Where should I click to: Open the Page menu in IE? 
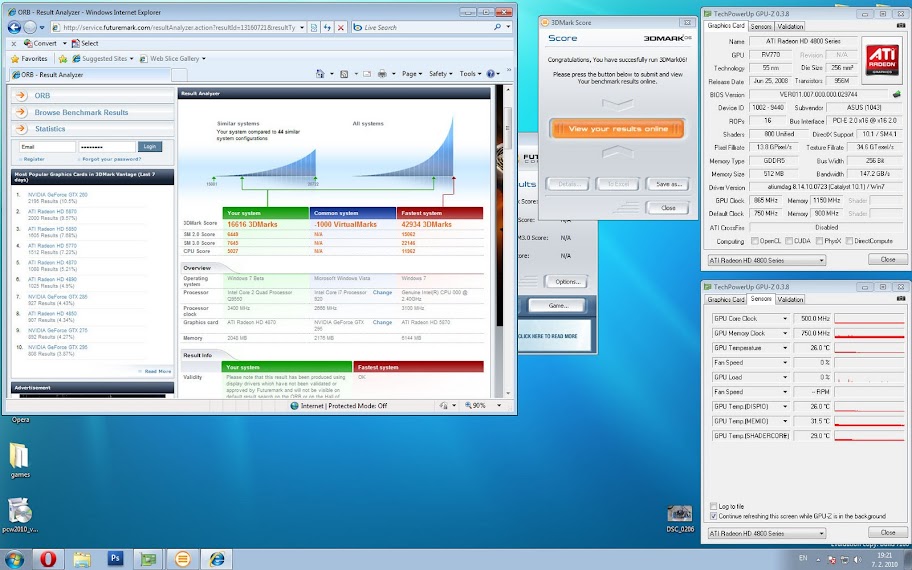(412, 74)
